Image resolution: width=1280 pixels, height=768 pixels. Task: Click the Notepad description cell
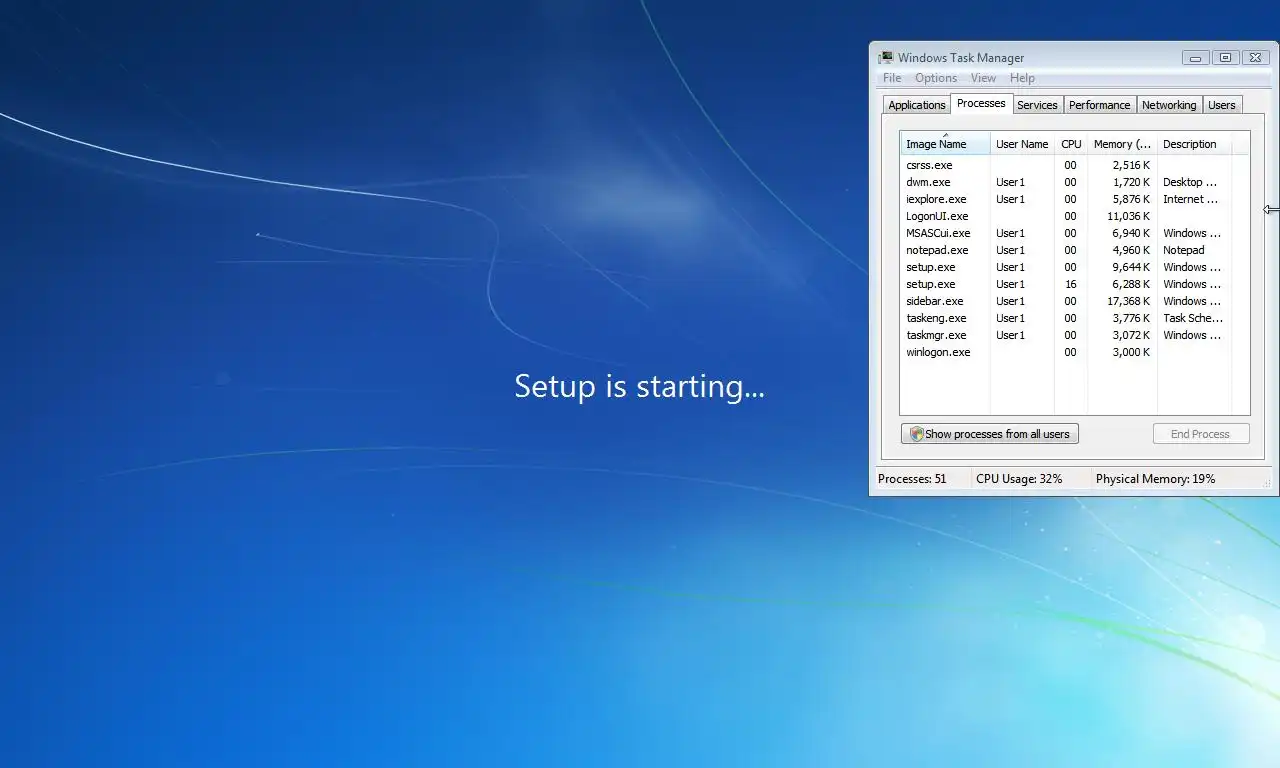[x=1184, y=250]
